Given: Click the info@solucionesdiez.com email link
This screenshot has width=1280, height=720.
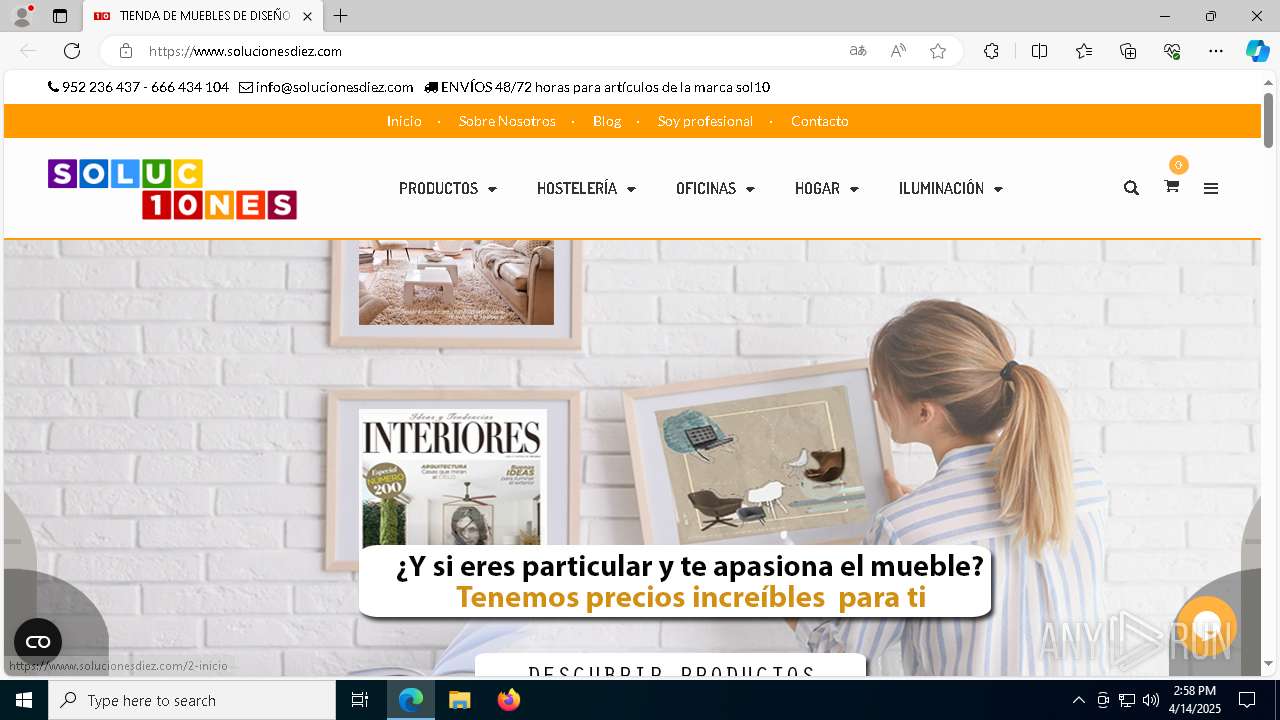Looking at the screenshot, I should [334, 87].
